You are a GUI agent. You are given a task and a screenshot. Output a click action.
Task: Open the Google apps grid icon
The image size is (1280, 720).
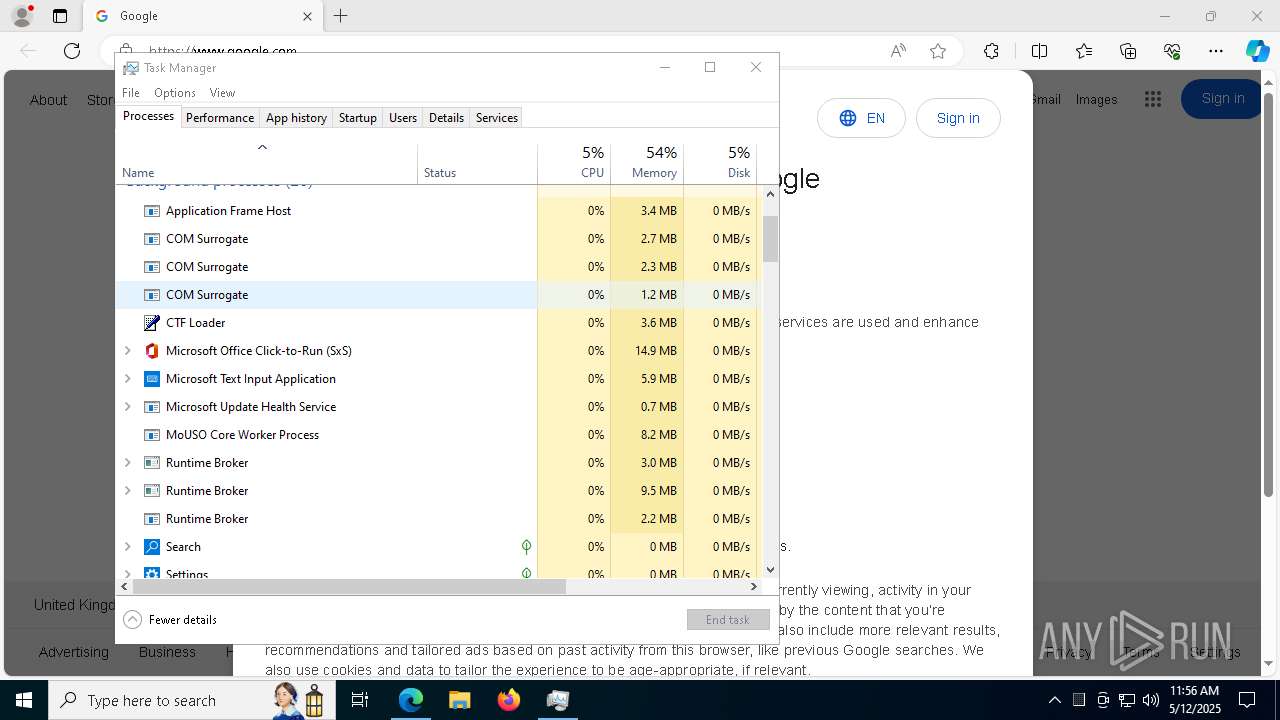pyautogui.click(x=1153, y=99)
